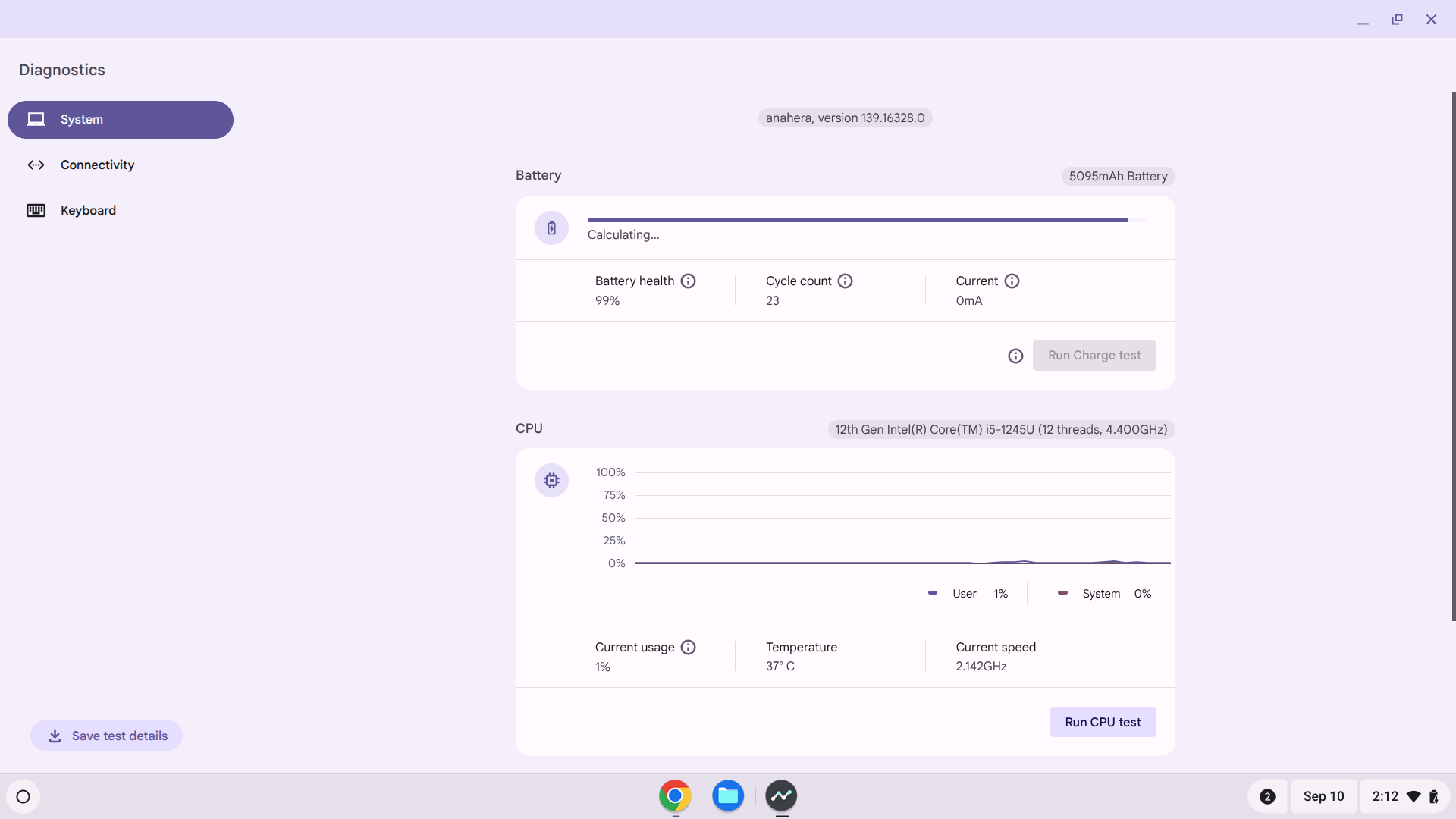Open the Files app from shelf
The height and width of the screenshot is (819, 1456).
[x=728, y=796]
